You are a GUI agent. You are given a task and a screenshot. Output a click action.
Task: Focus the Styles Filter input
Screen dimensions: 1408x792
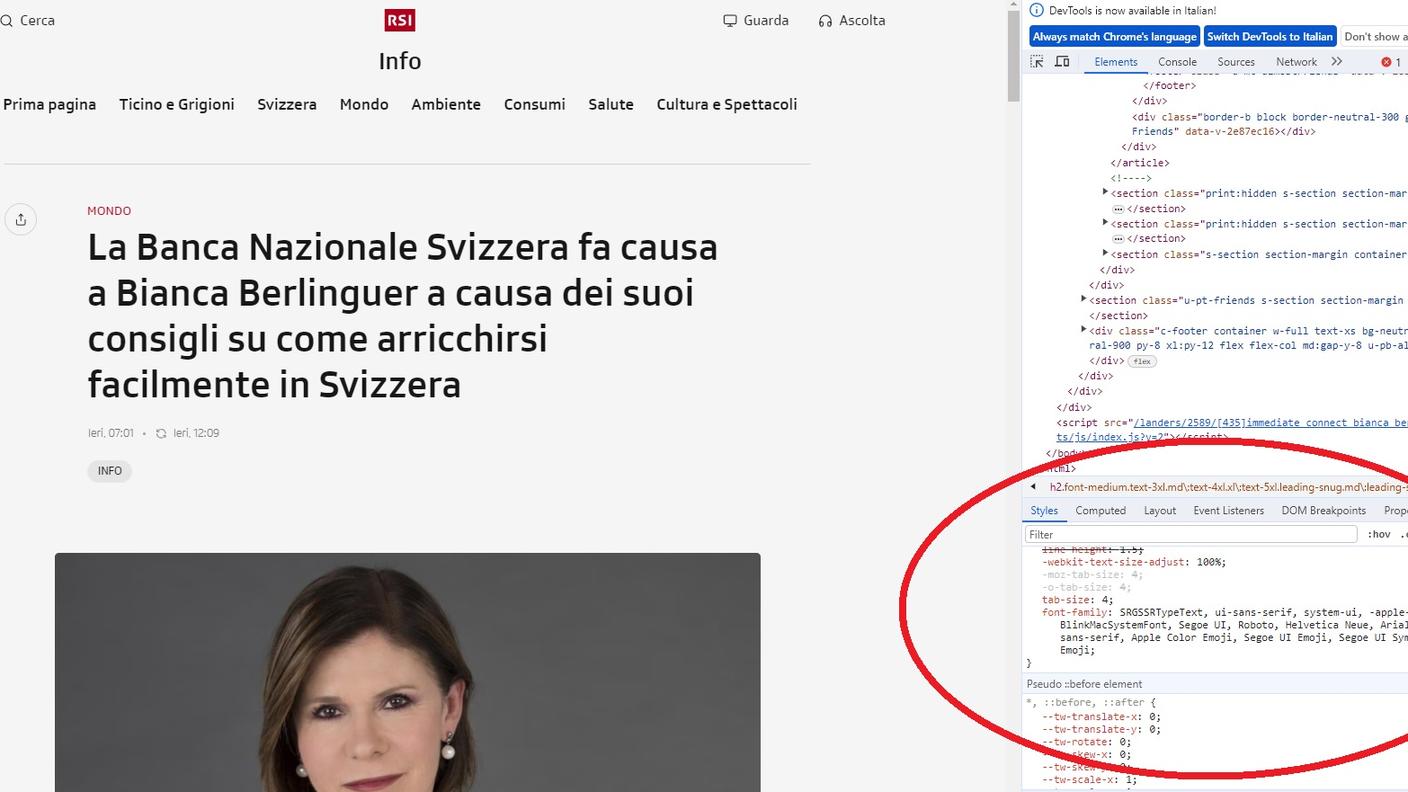coord(1191,535)
